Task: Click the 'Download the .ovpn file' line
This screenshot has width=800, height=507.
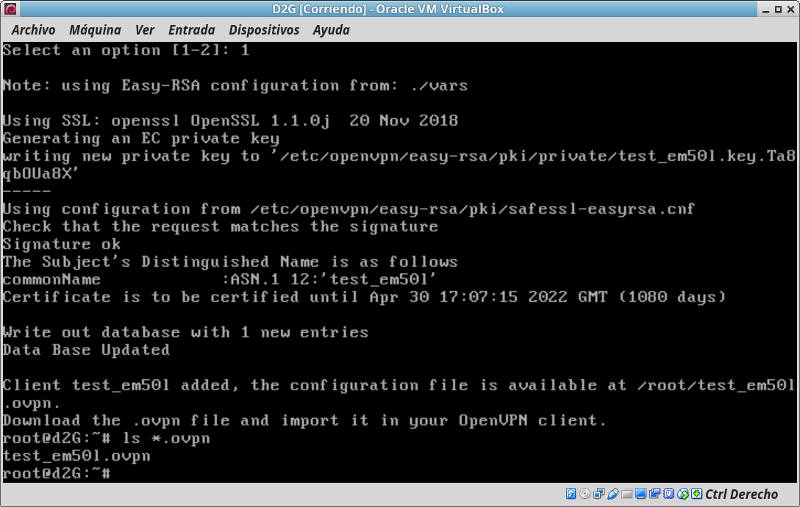Action: [x=304, y=421]
